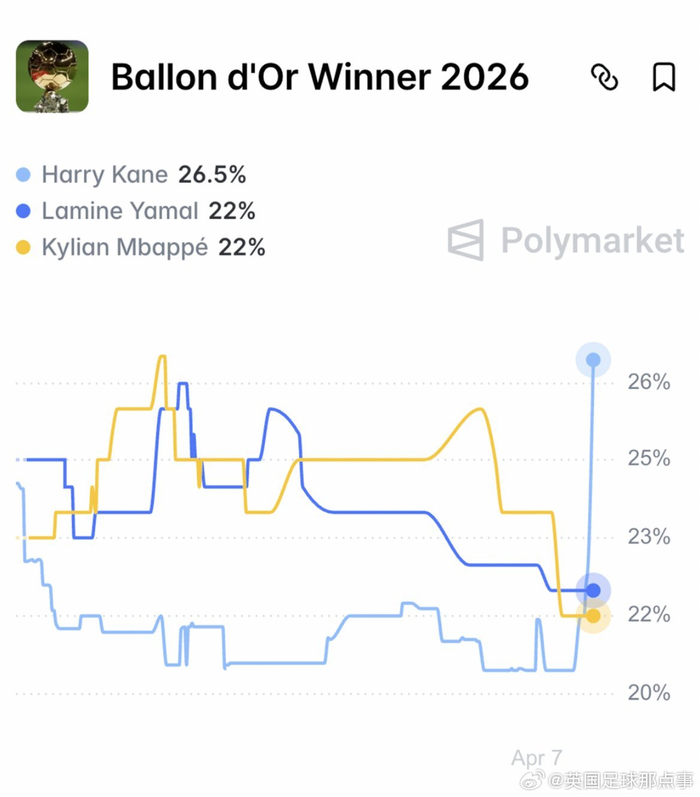Click the Ballon d'Or Winner 2026 title
Viewport: 700px width, 797px height.
(320, 77)
